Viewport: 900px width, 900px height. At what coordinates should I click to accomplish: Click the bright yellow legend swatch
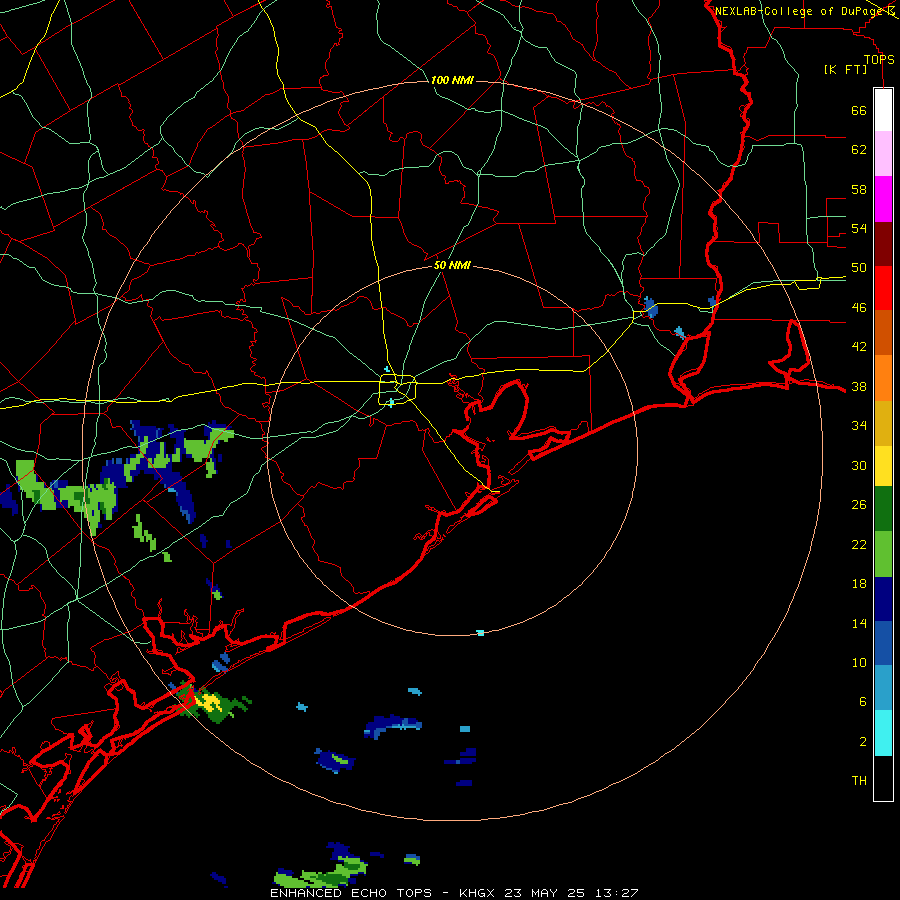click(883, 466)
